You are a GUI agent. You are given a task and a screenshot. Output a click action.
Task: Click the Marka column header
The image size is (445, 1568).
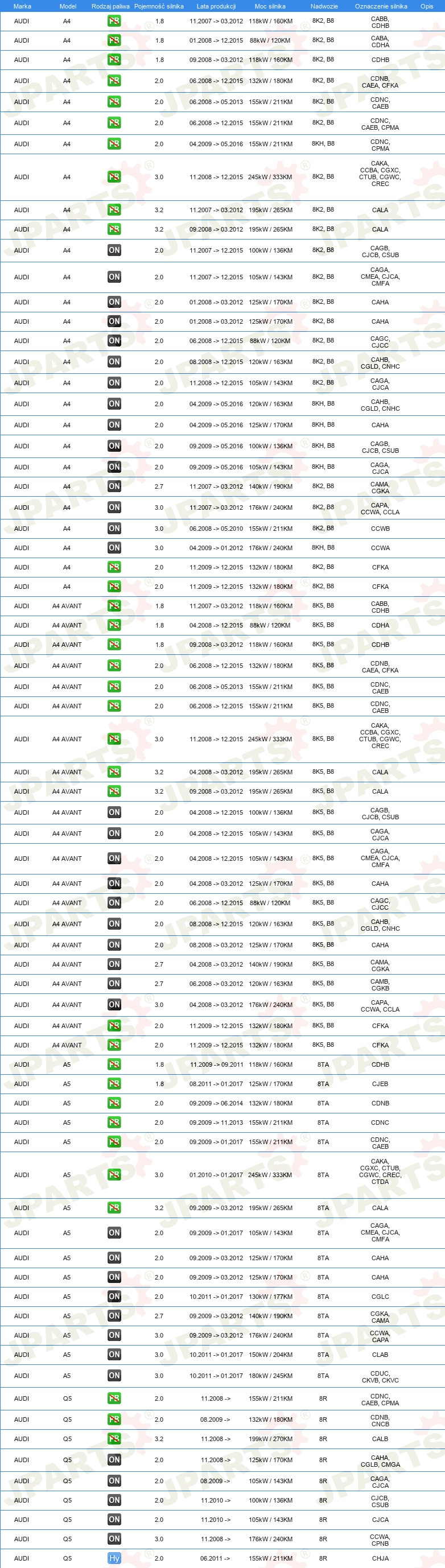point(22,6)
